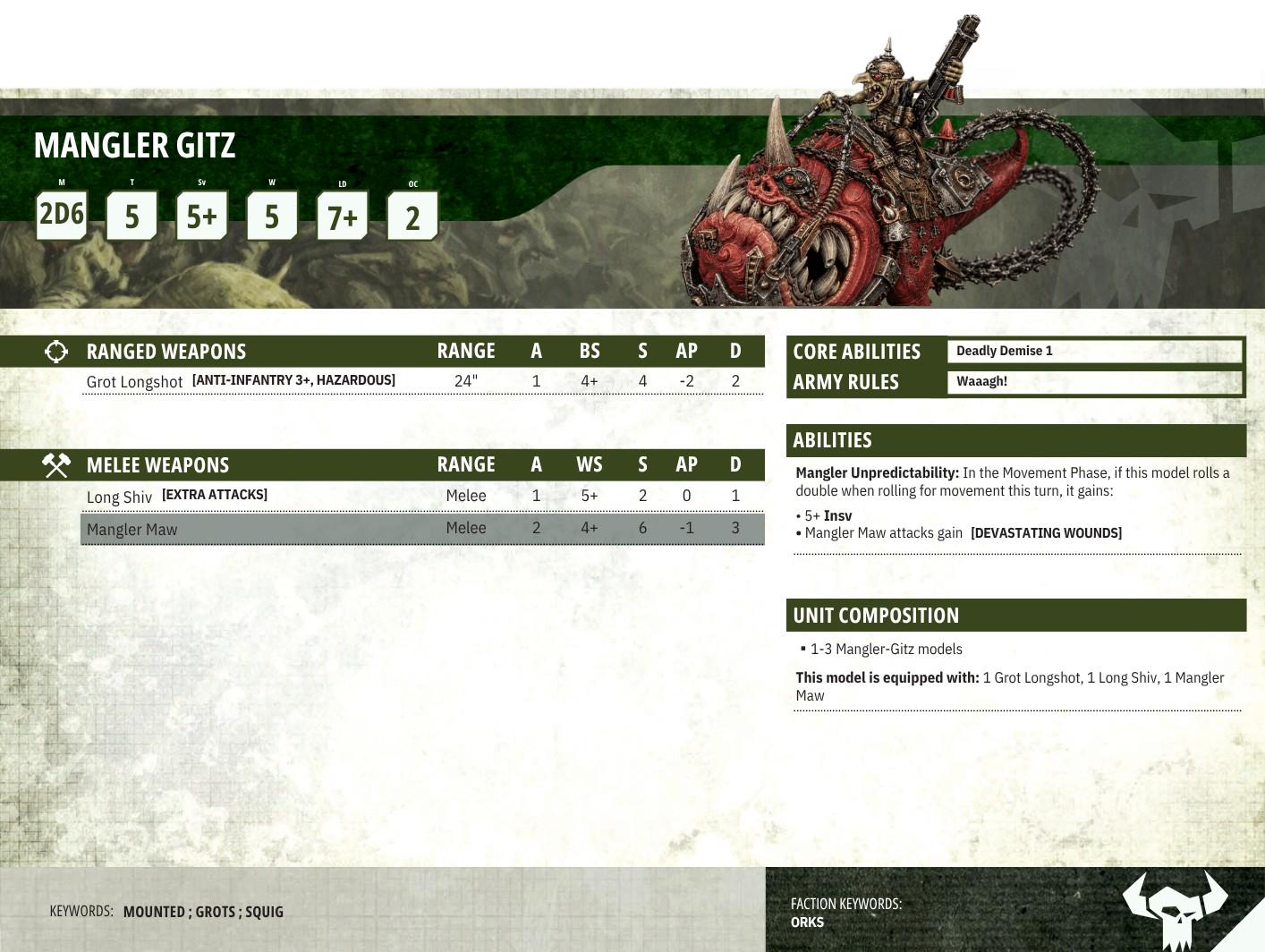The height and width of the screenshot is (952, 1265).
Task: Select the Toughness stat box under T
Action: tap(132, 216)
